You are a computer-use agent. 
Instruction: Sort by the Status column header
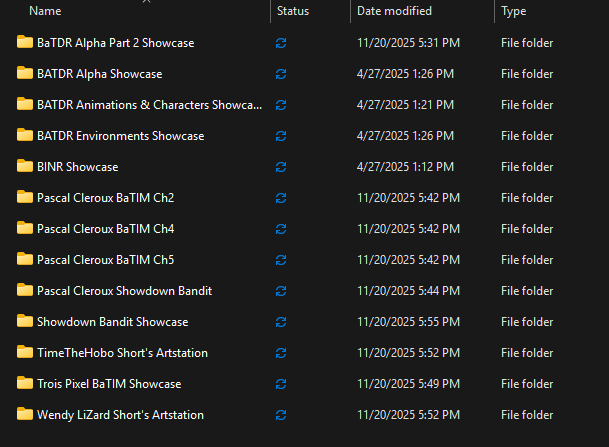tap(293, 11)
